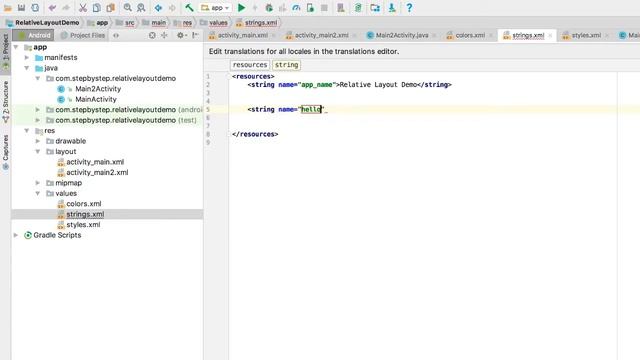Click the Find magnifier icon
This screenshot has height=360, width=640.
tap(127, 7)
